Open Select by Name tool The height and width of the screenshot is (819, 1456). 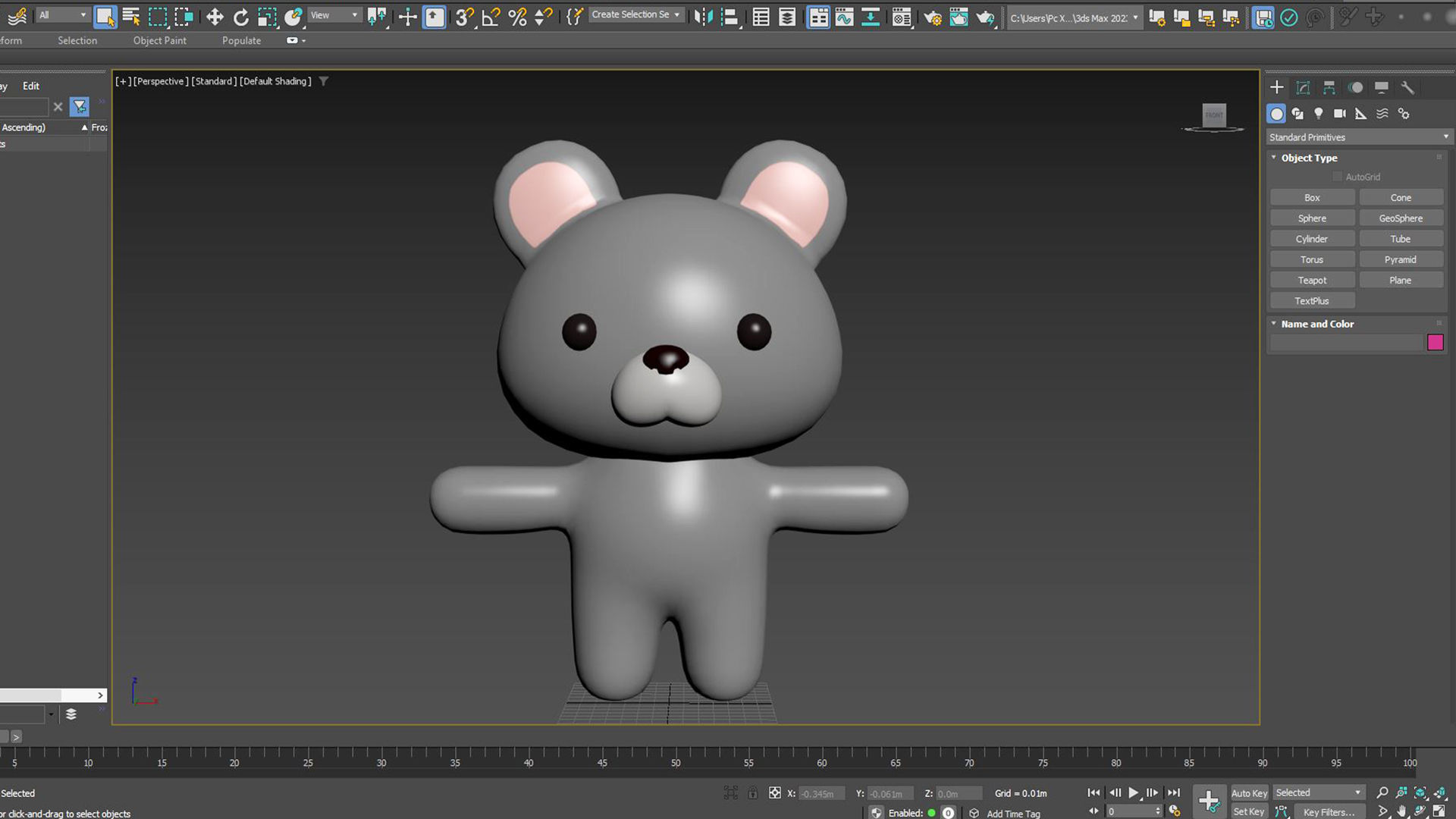[131, 16]
